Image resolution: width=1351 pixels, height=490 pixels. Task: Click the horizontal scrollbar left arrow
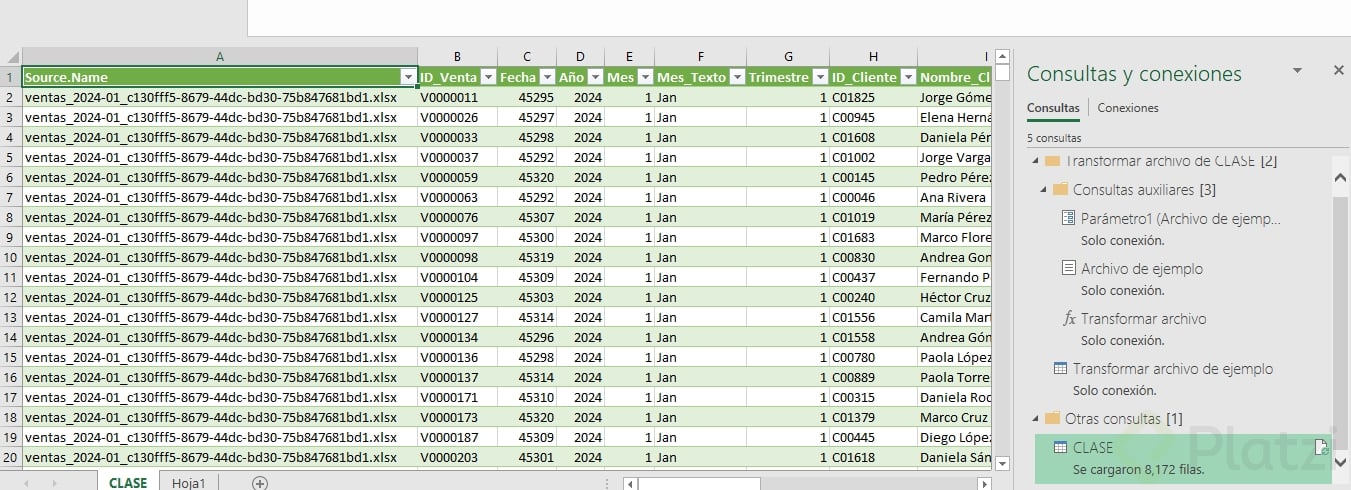630,484
